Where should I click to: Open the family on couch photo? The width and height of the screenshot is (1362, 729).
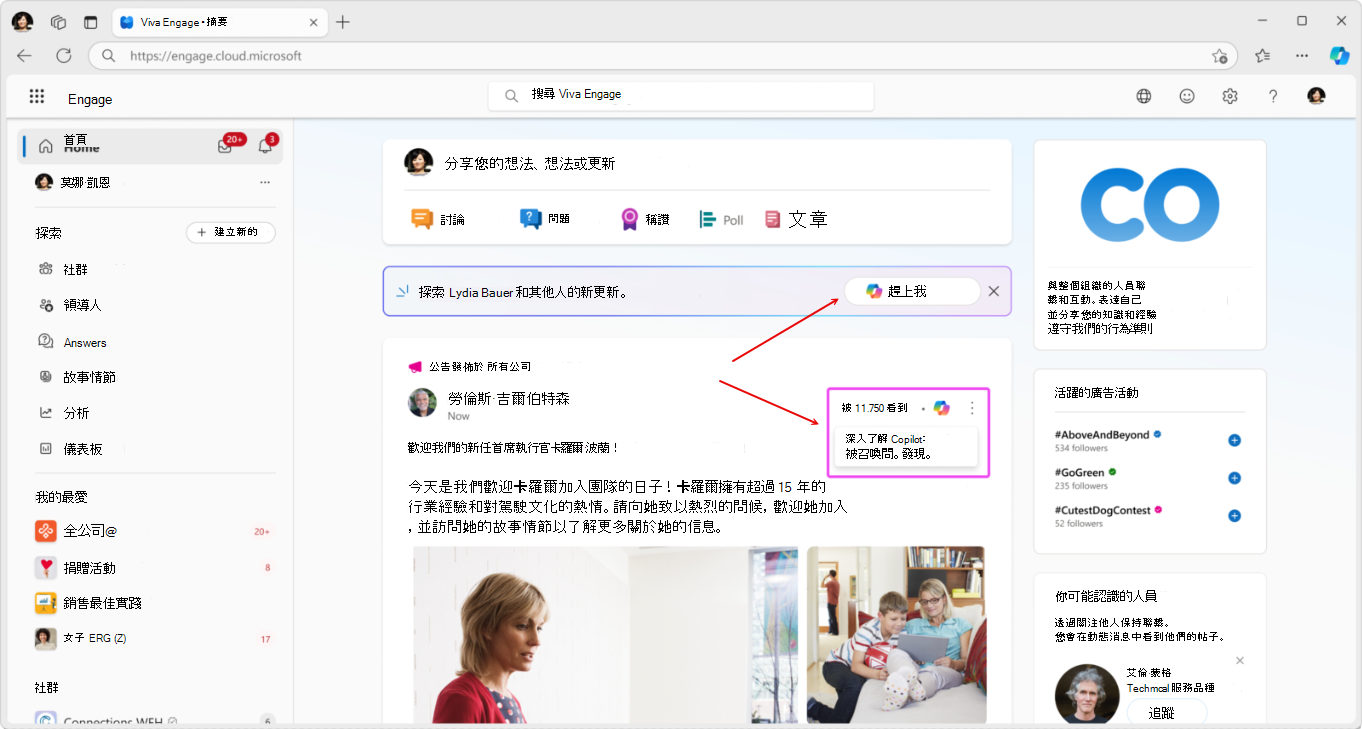point(896,634)
